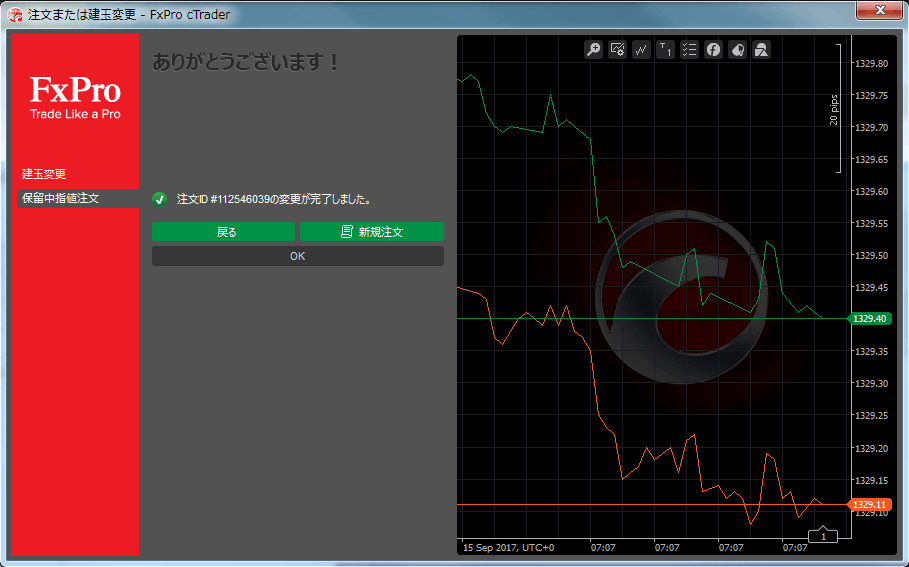Open the drawing shapes objects icon
909x567 pixels.
pos(761,50)
